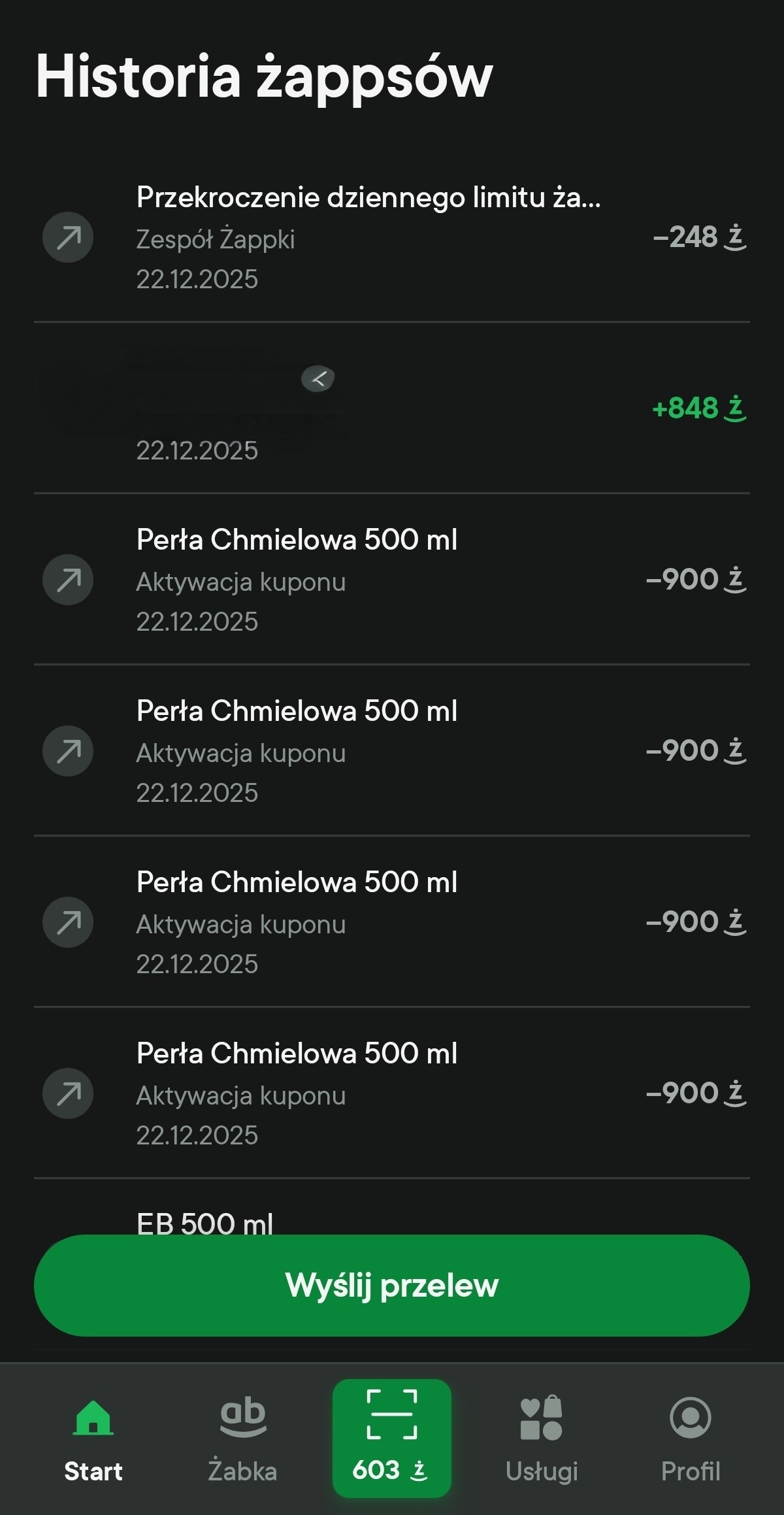Switch to the Żabka tab
Image resolution: width=784 pixels, height=1515 pixels.
tap(242, 1438)
